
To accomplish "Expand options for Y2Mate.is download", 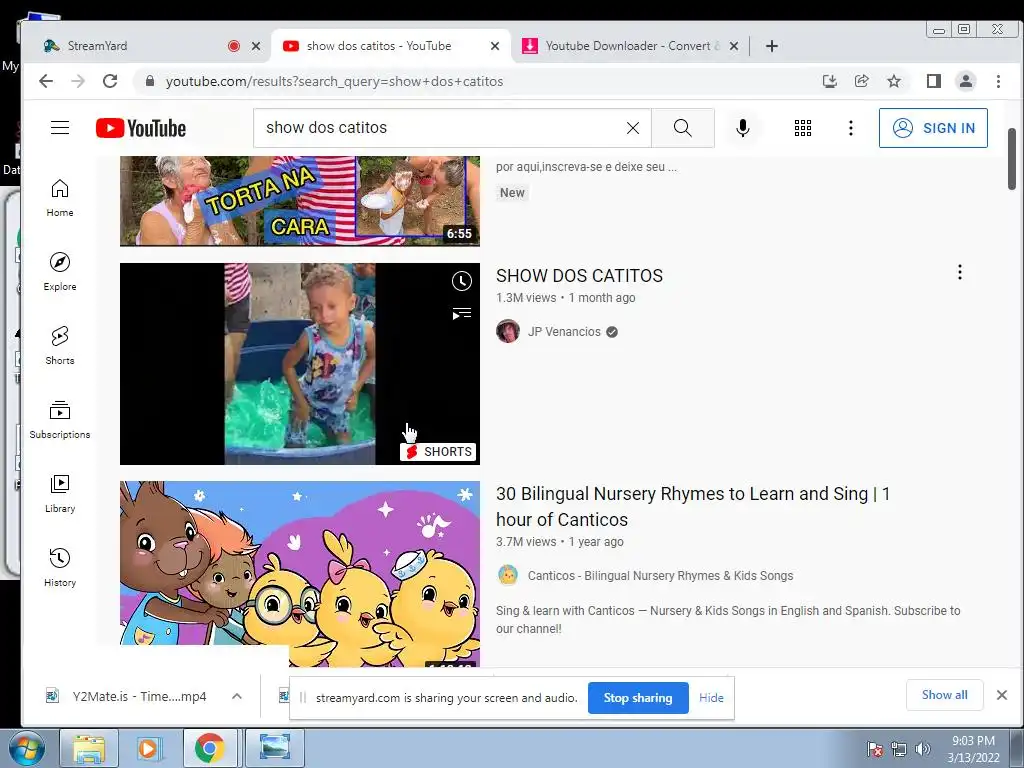I will point(237,696).
